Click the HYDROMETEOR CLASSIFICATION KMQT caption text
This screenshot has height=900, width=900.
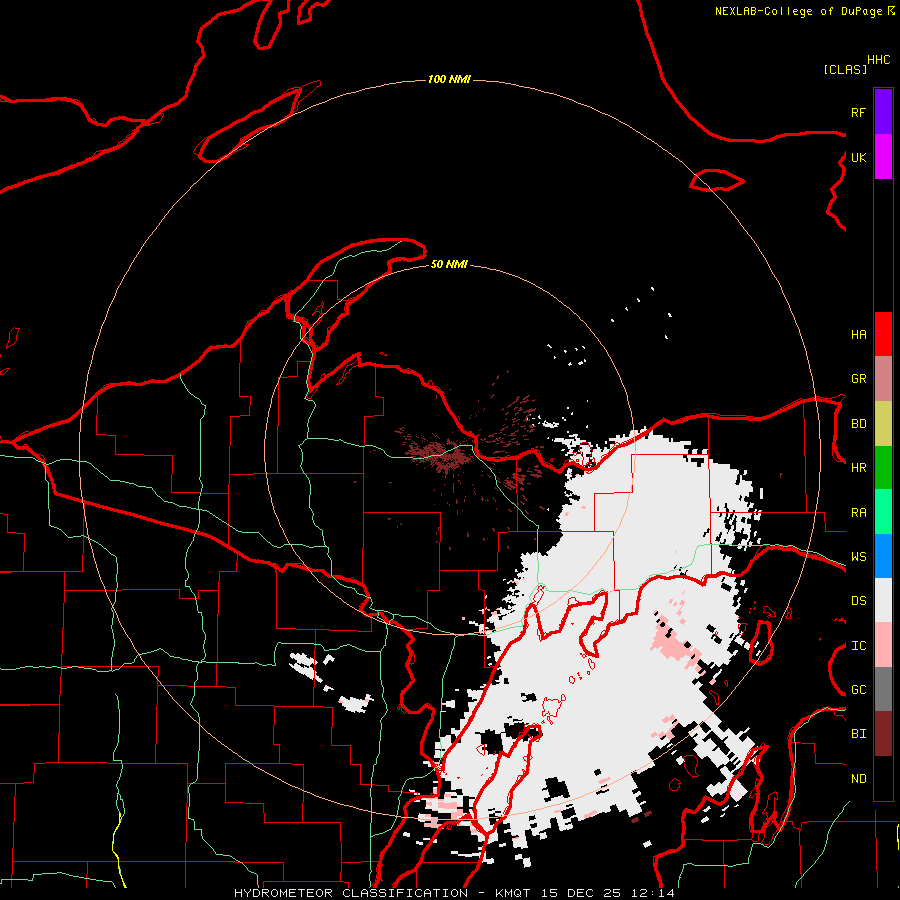click(454, 893)
